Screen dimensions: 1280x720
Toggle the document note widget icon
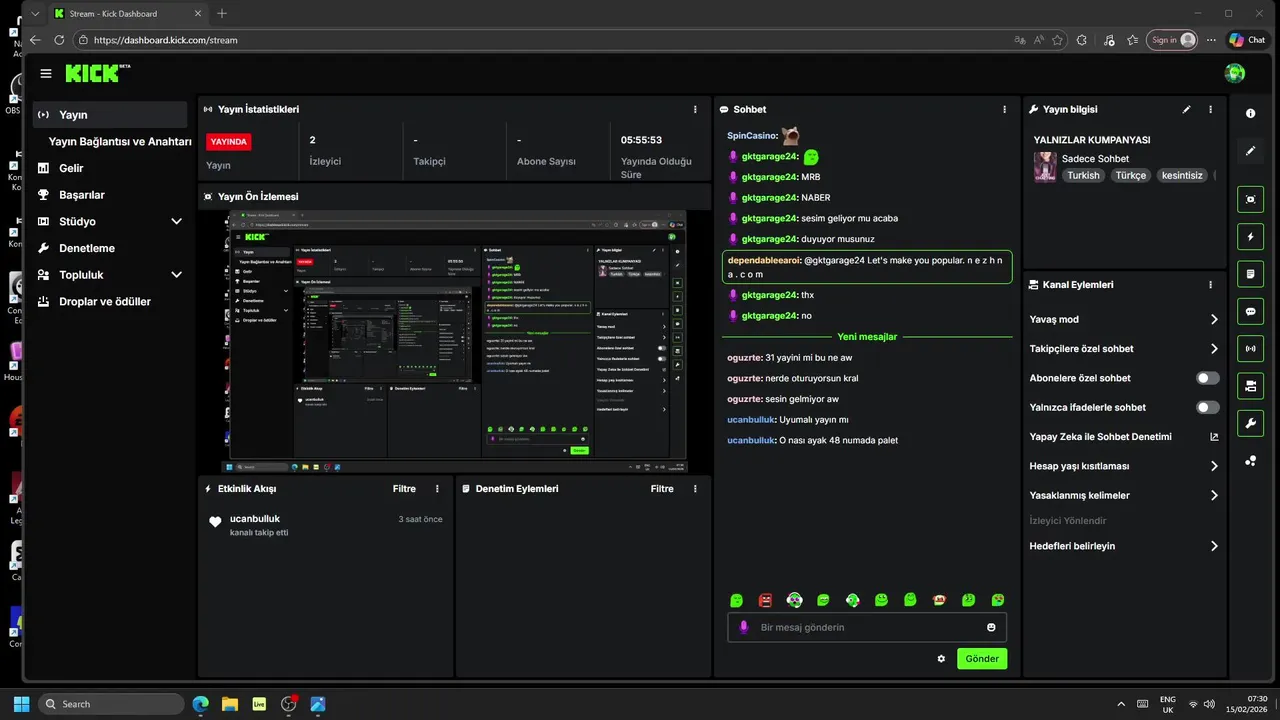pyautogui.click(x=1250, y=274)
